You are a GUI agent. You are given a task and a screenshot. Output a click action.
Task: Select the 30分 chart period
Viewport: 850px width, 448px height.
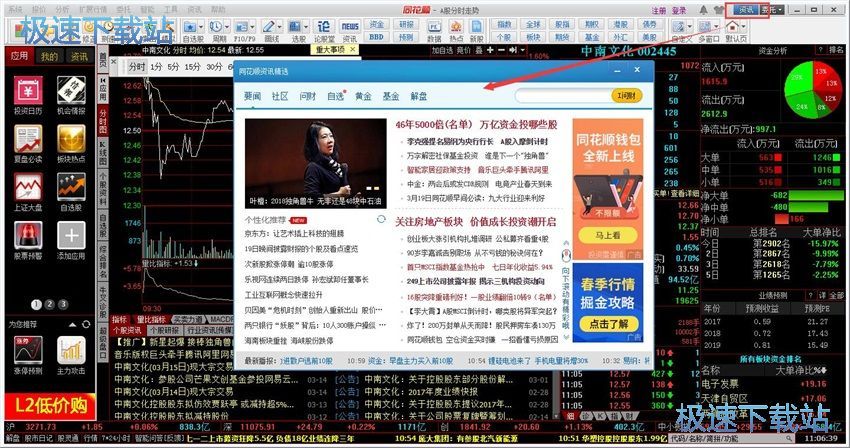(x=214, y=67)
